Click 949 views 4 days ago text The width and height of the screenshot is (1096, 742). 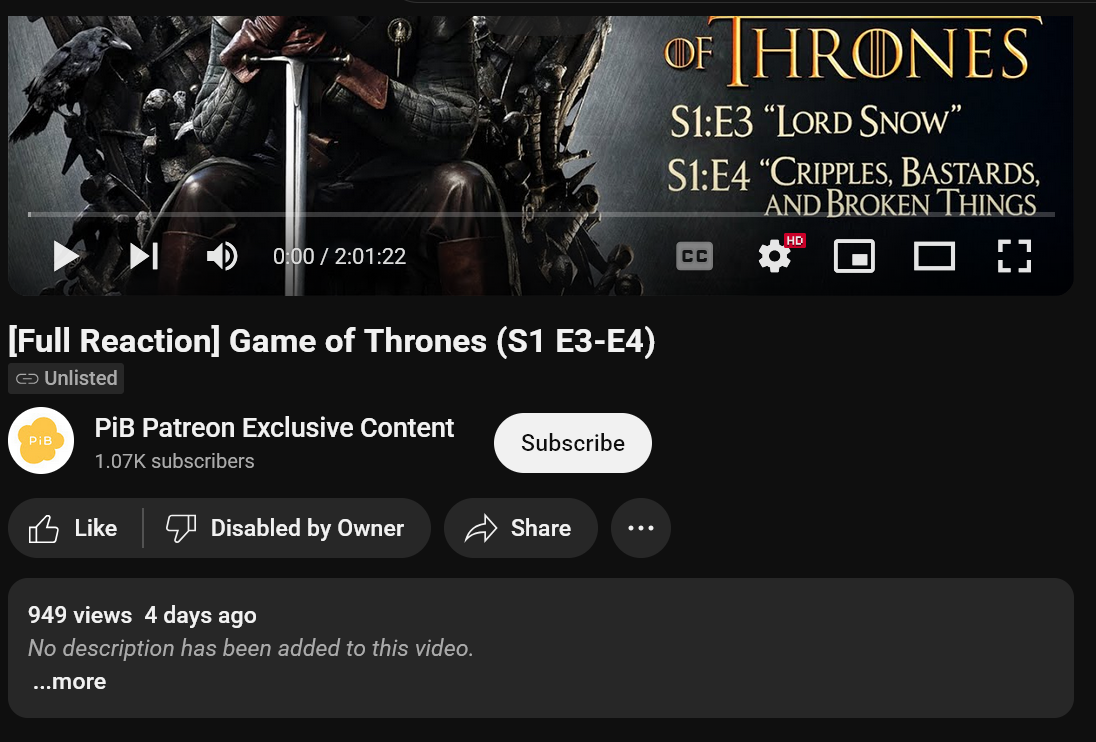click(x=142, y=615)
